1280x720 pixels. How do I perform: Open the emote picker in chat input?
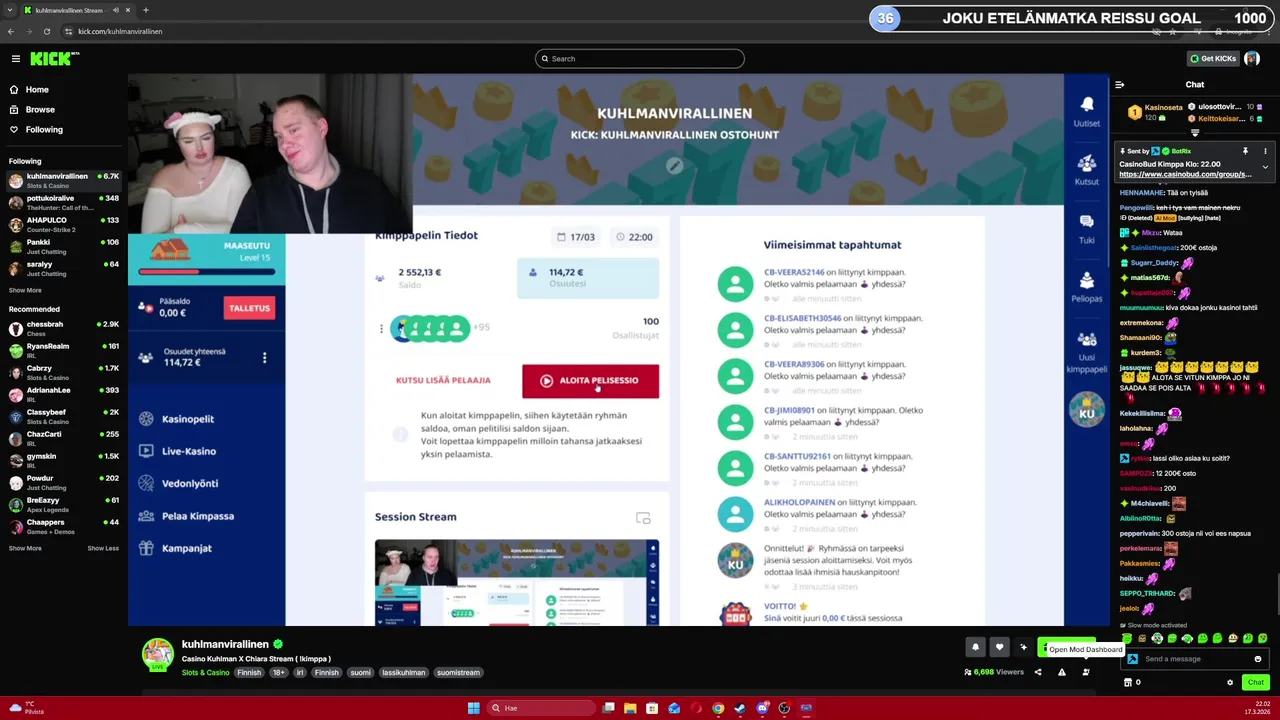[x=1258, y=659]
